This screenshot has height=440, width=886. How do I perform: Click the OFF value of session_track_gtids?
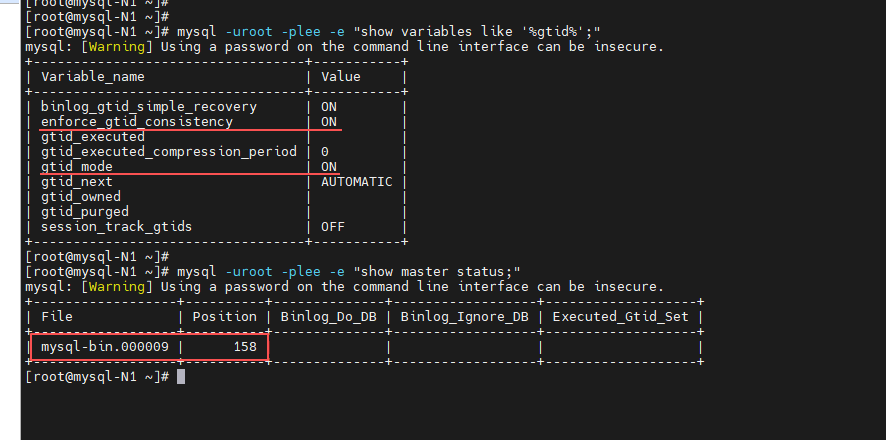333,227
